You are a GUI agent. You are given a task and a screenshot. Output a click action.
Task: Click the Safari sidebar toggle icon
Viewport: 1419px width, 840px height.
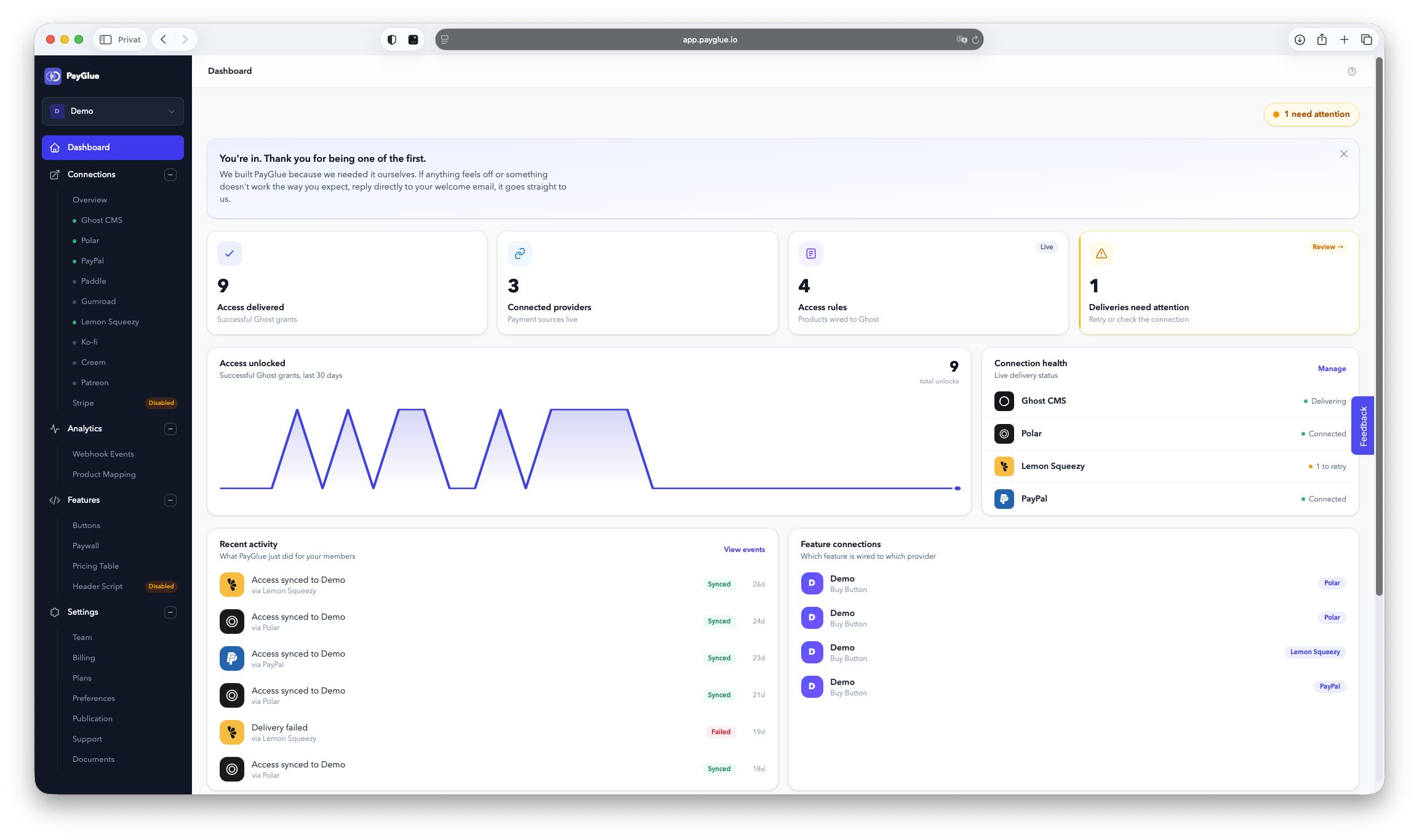(x=106, y=39)
